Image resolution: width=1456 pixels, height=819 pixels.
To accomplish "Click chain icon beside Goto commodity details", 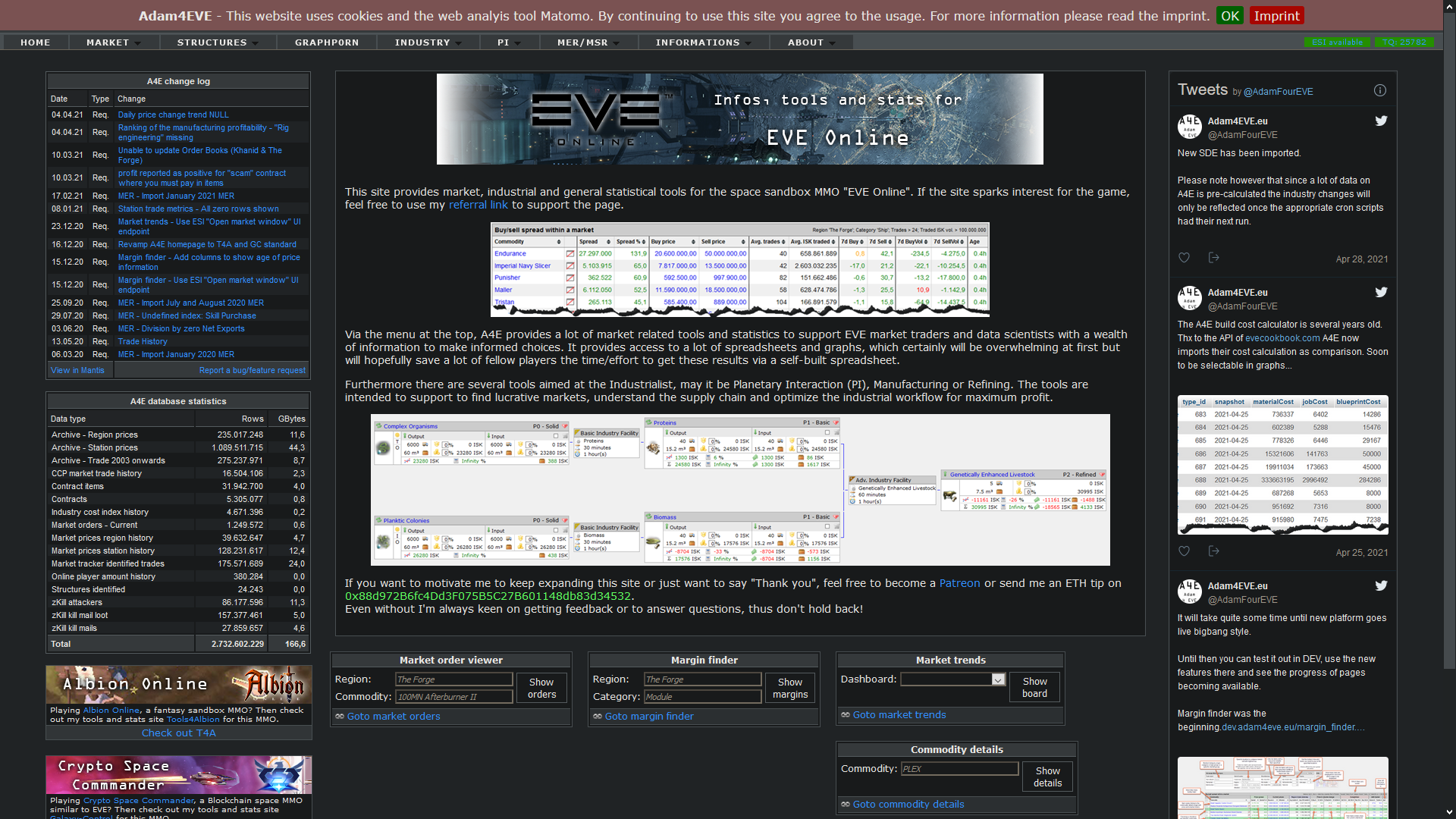I will (x=846, y=804).
